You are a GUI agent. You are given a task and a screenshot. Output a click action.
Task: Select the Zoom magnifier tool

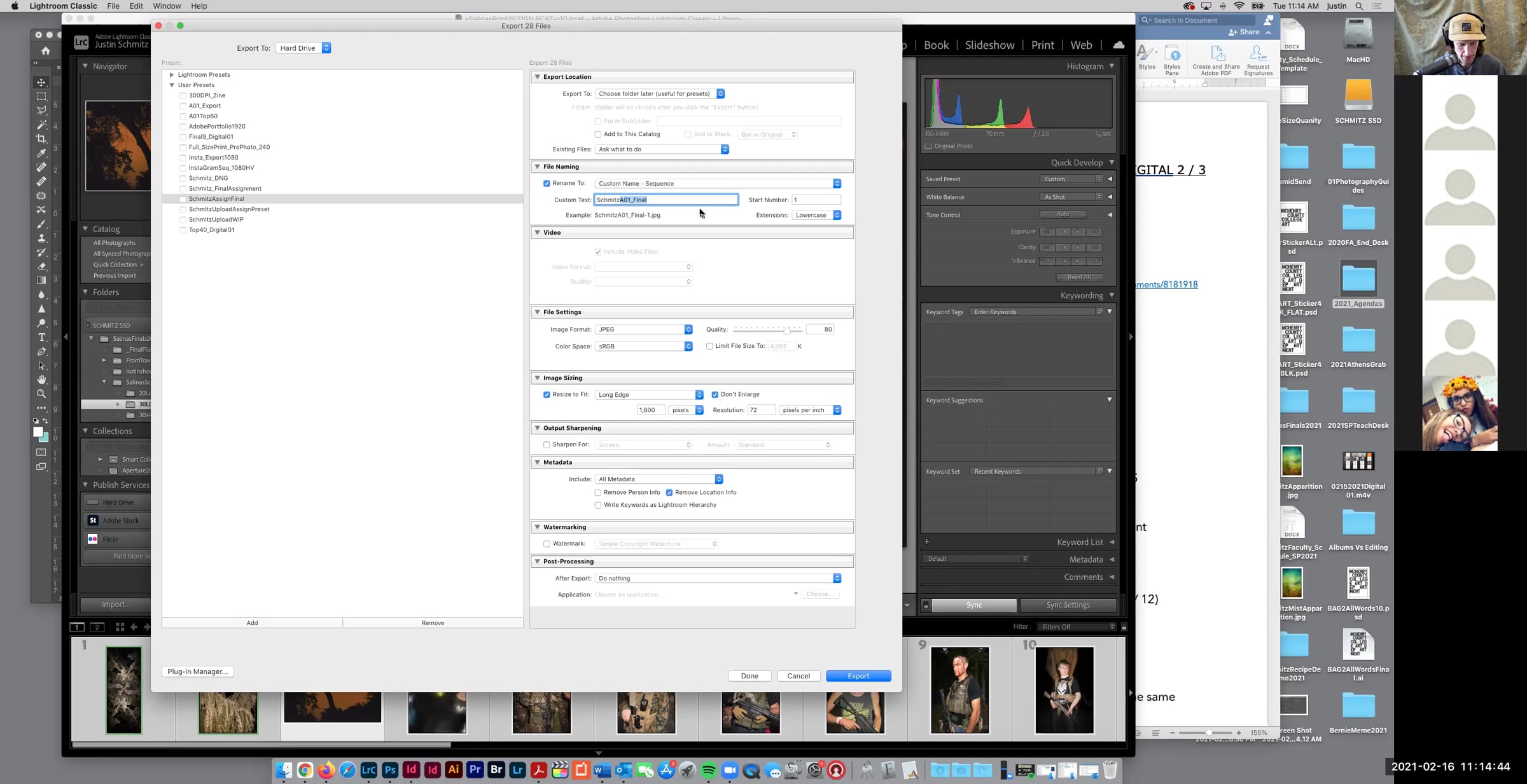(41, 394)
